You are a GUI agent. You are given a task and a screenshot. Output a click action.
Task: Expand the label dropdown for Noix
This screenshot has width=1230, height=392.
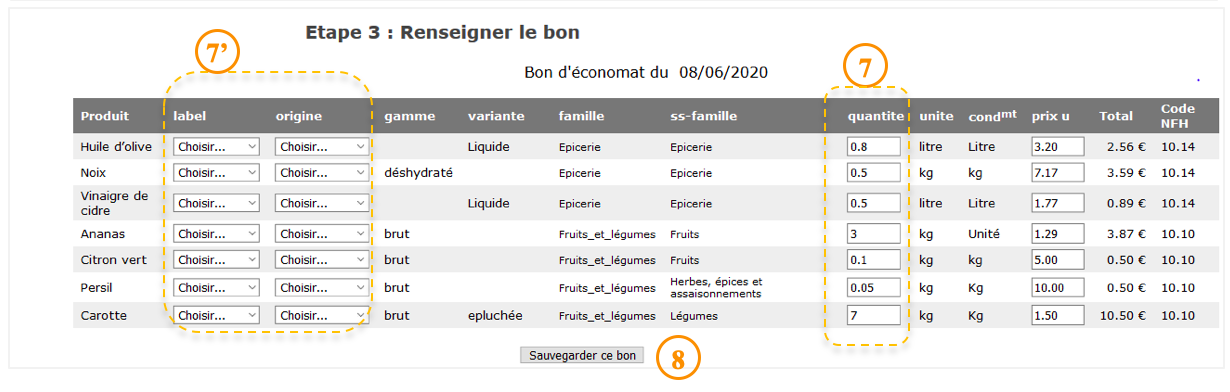pos(216,172)
